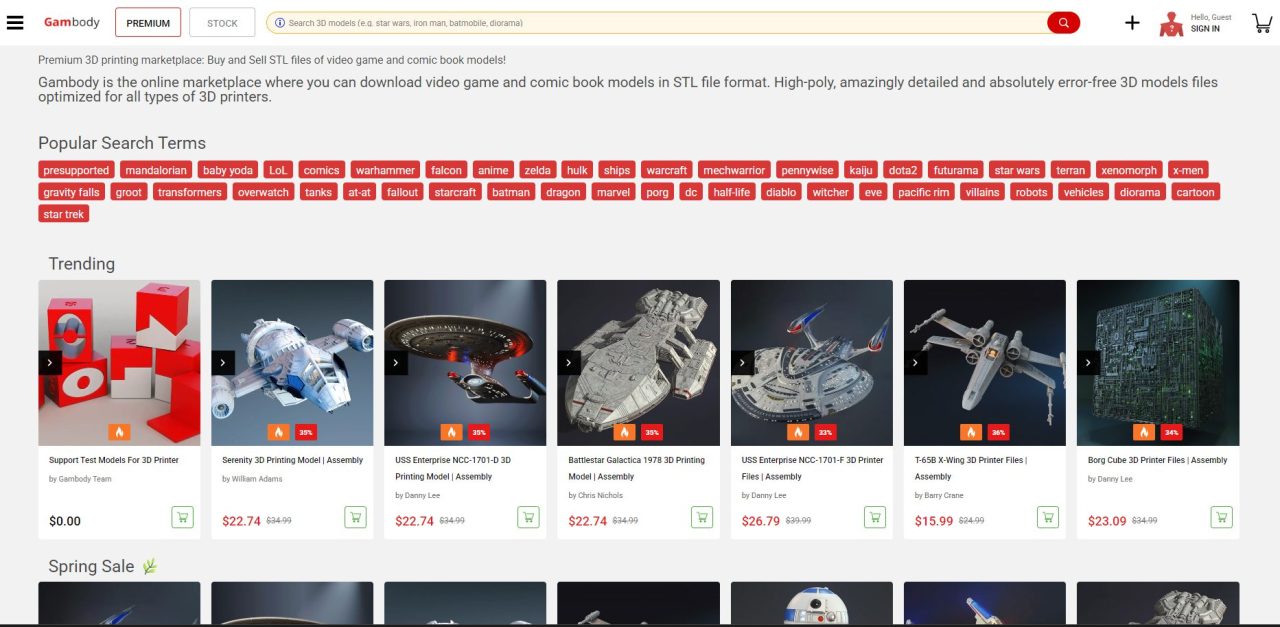The height and width of the screenshot is (627, 1280).
Task: Open the hamburger menu icon
Action: [x=15, y=22]
